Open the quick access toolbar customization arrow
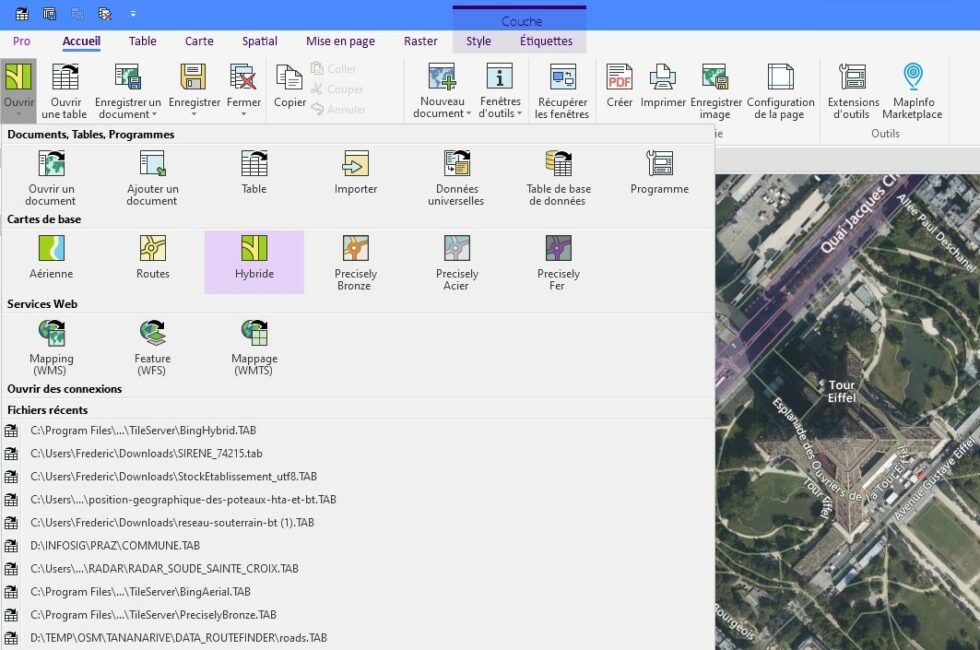 click(x=133, y=14)
